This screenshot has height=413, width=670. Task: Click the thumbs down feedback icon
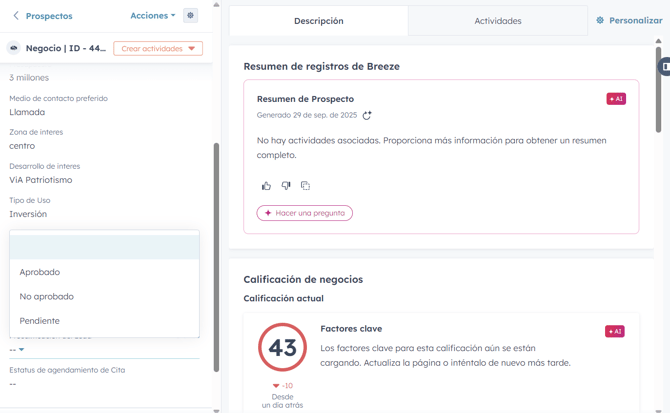click(286, 186)
